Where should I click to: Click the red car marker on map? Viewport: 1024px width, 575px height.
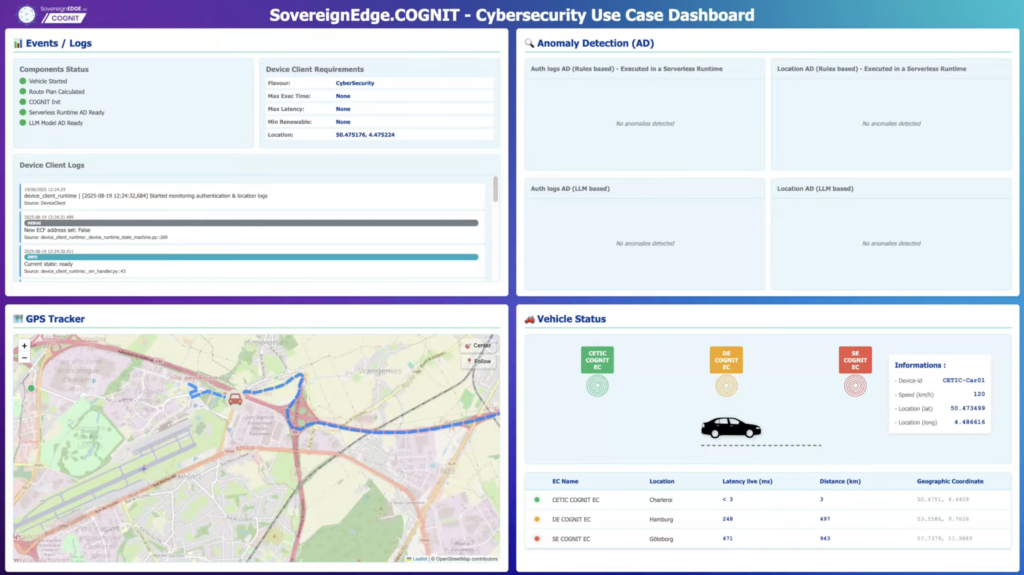pyautogui.click(x=235, y=398)
